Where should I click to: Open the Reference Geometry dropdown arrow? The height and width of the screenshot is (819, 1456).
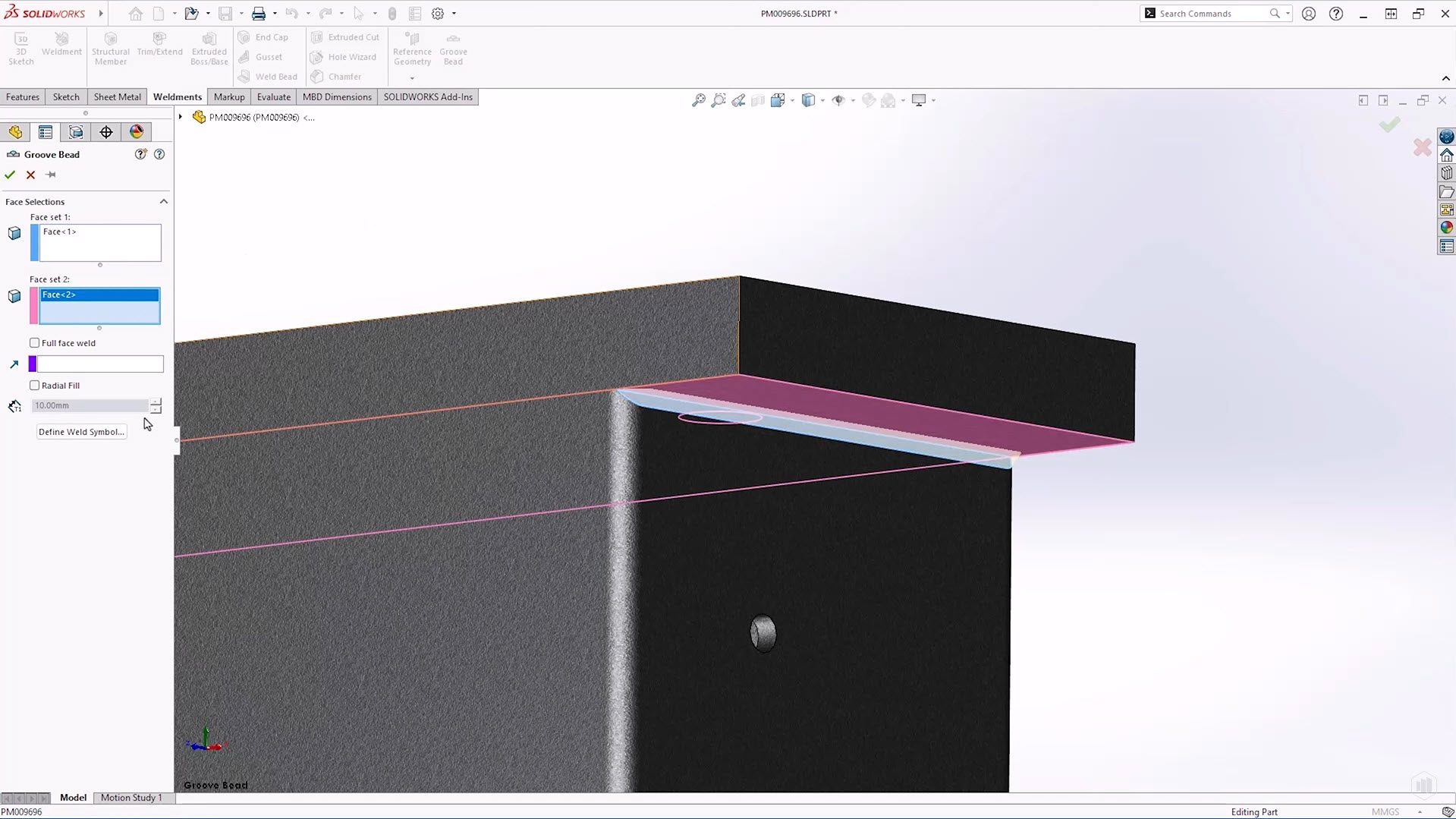click(412, 78)
